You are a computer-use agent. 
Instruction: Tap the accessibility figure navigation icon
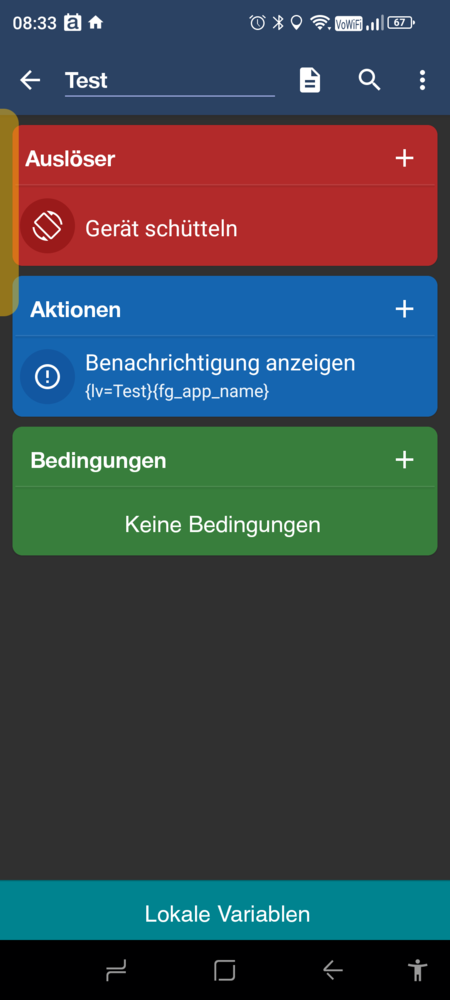[418, 970]
